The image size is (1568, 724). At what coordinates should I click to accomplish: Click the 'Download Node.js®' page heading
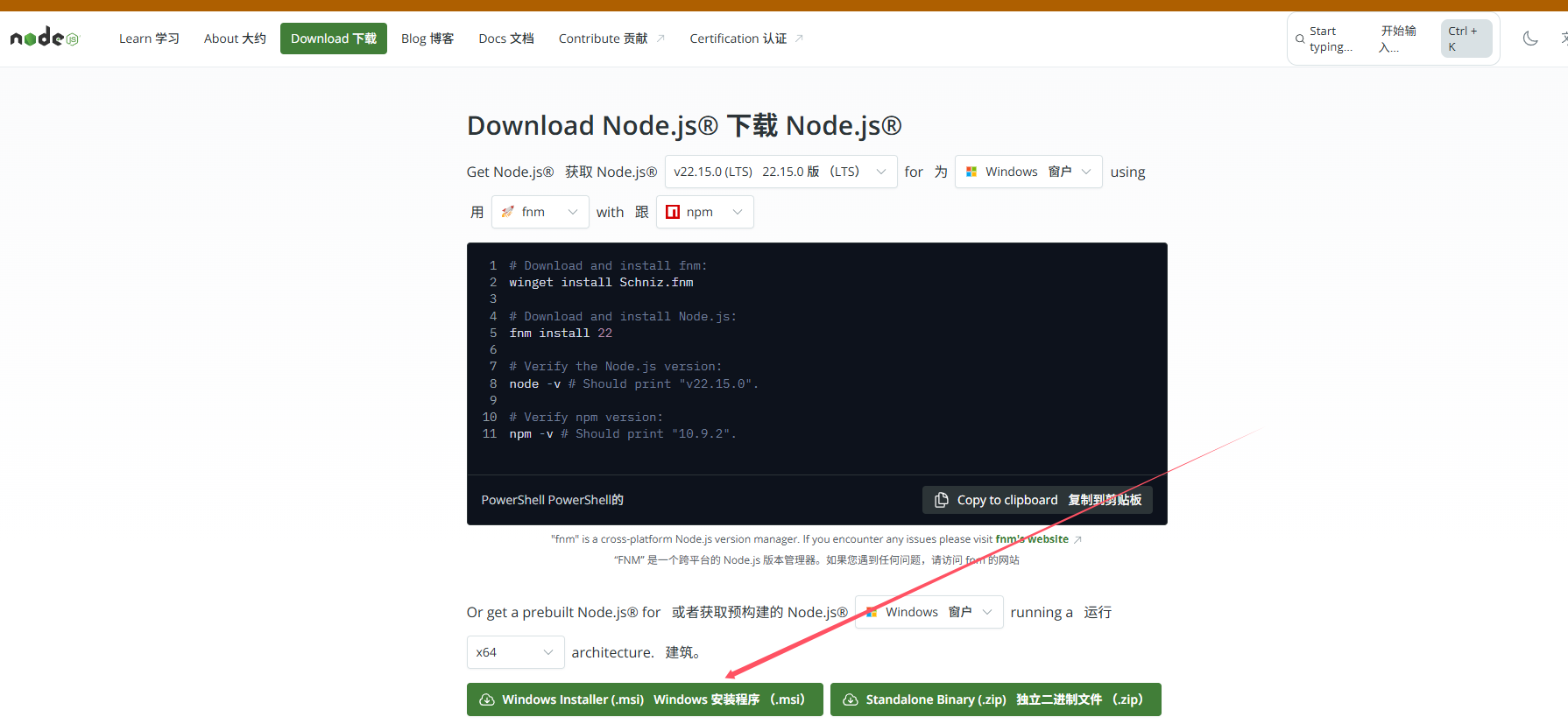pyautogui.click(x=684, y=125)
